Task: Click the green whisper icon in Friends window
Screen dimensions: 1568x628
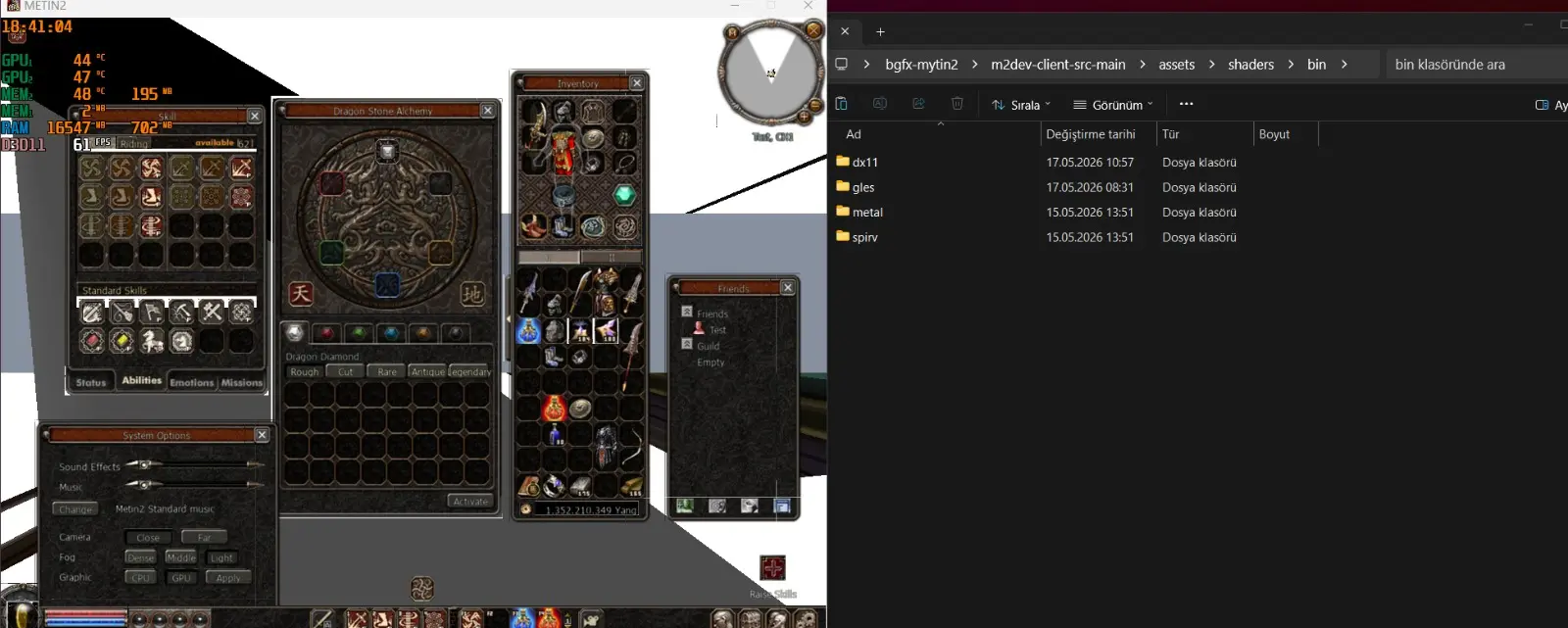Action: coord(685,506)
